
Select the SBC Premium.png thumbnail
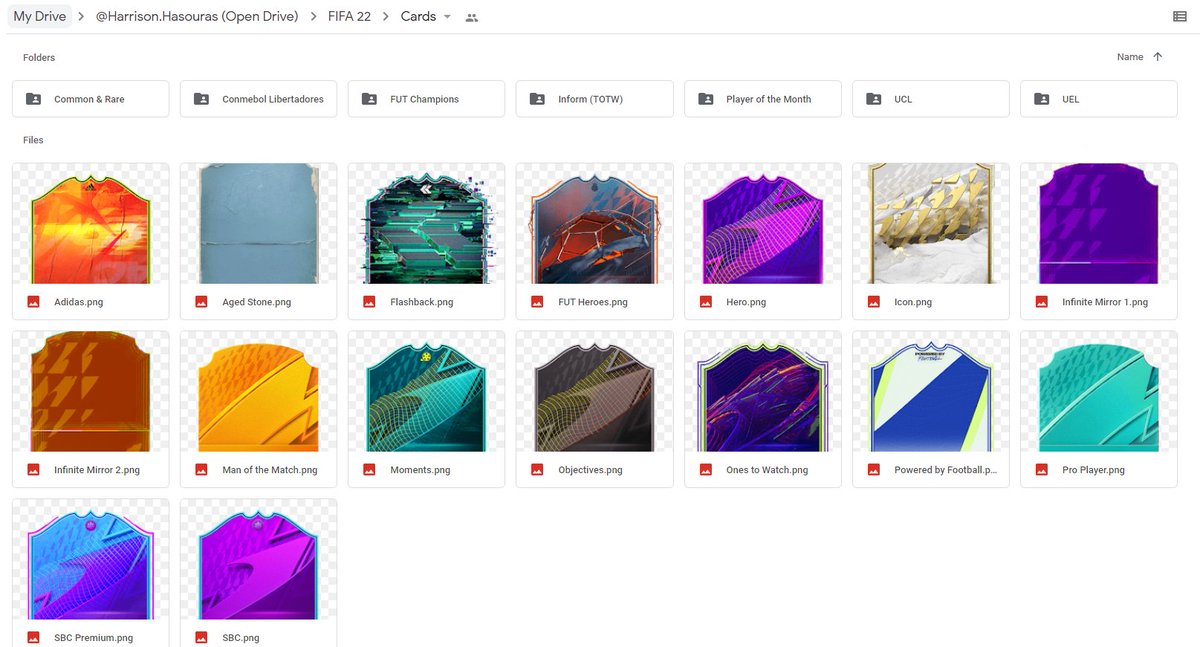click(x=91, y=559)
